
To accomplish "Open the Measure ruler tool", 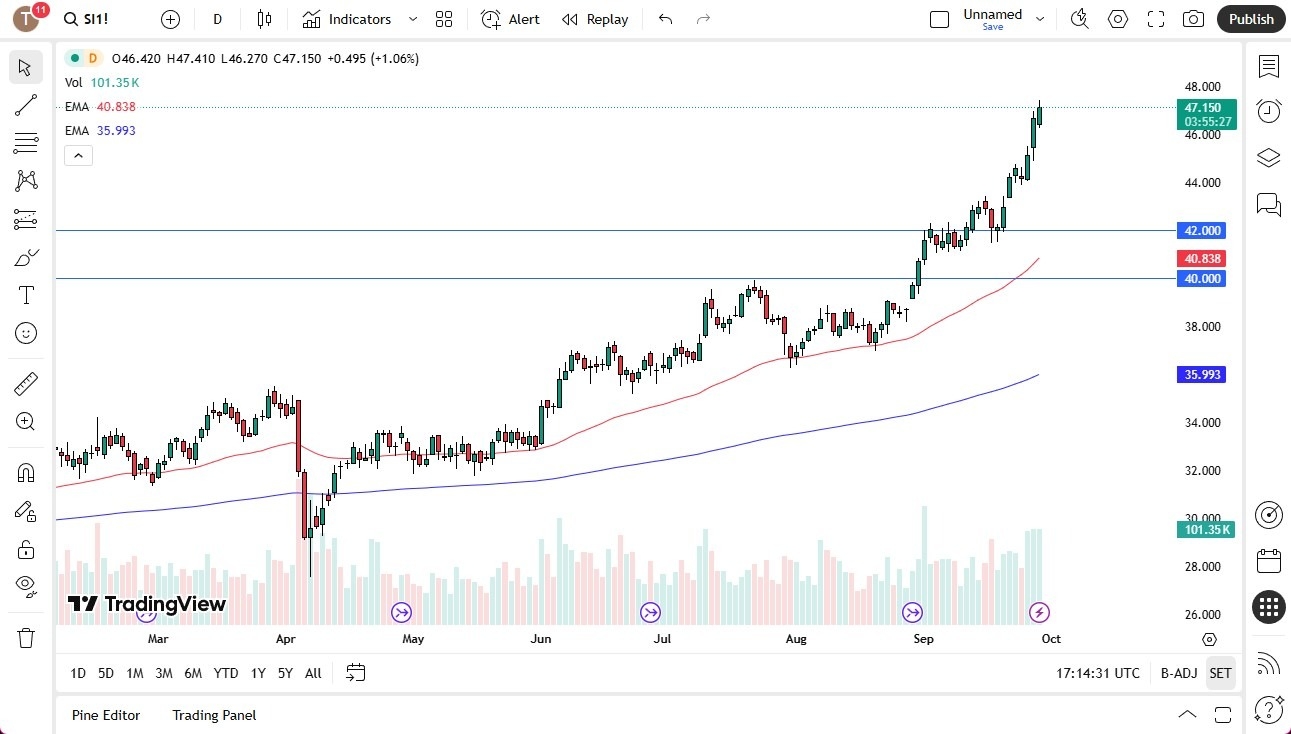I will (26, 383).
